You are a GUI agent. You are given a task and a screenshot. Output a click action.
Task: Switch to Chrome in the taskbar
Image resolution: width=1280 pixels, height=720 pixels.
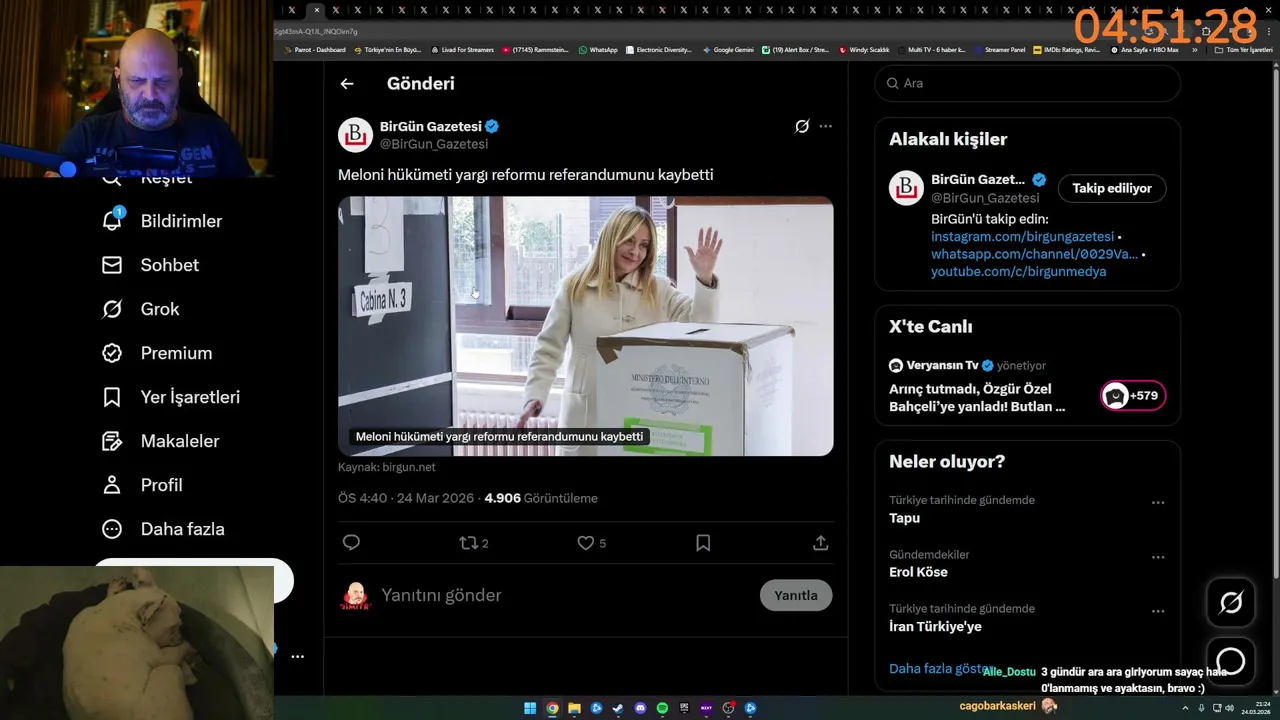click(552, 708)
